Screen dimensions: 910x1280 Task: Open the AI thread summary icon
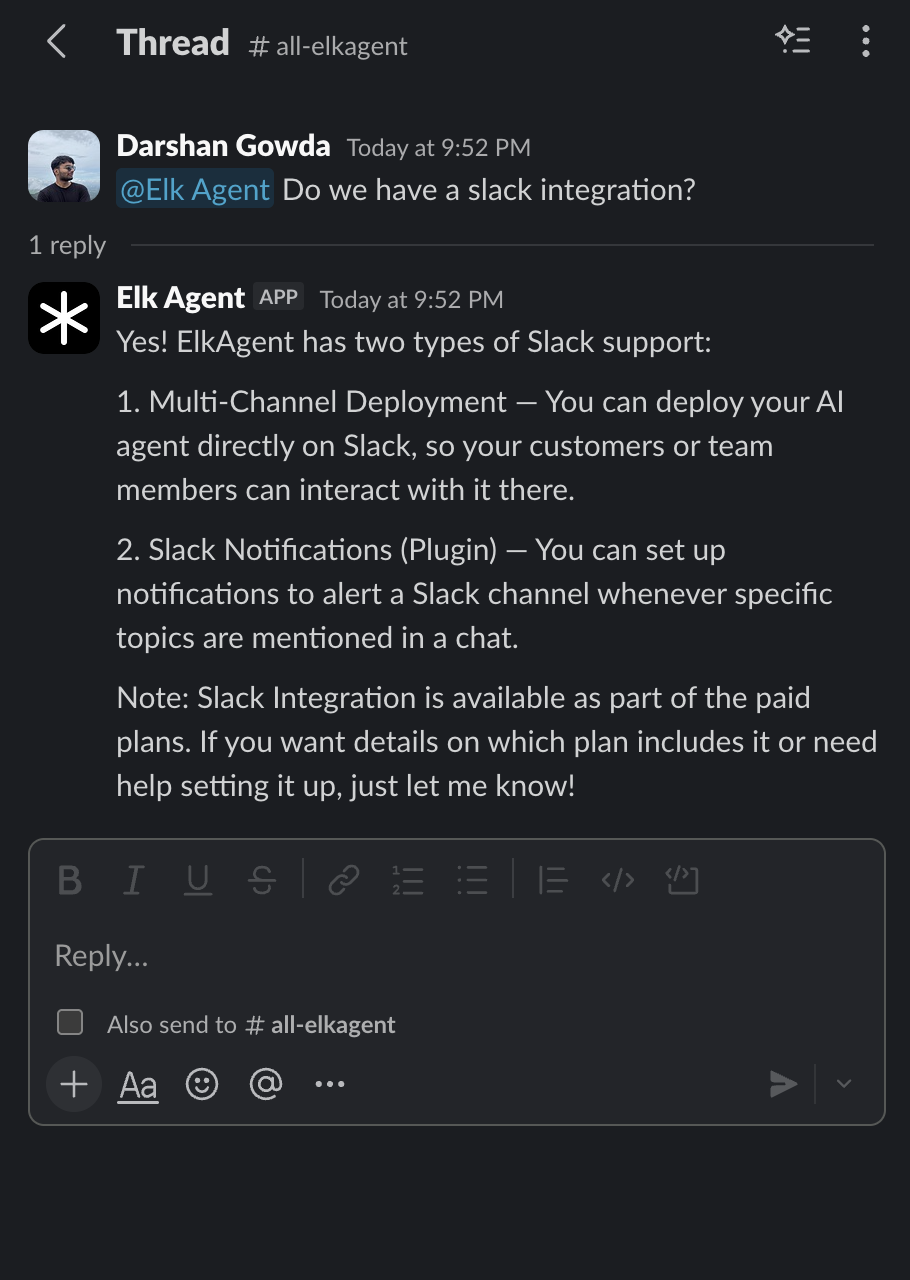point(793,41)
